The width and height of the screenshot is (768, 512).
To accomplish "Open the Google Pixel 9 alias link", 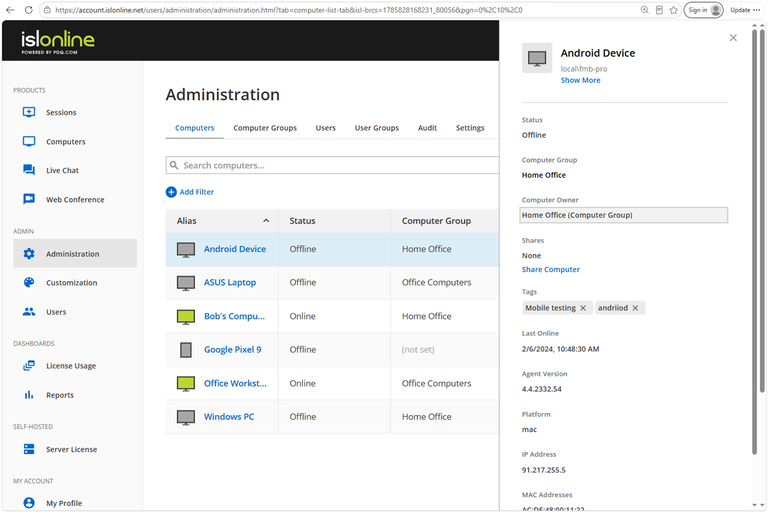I will (x=233, y=350).
